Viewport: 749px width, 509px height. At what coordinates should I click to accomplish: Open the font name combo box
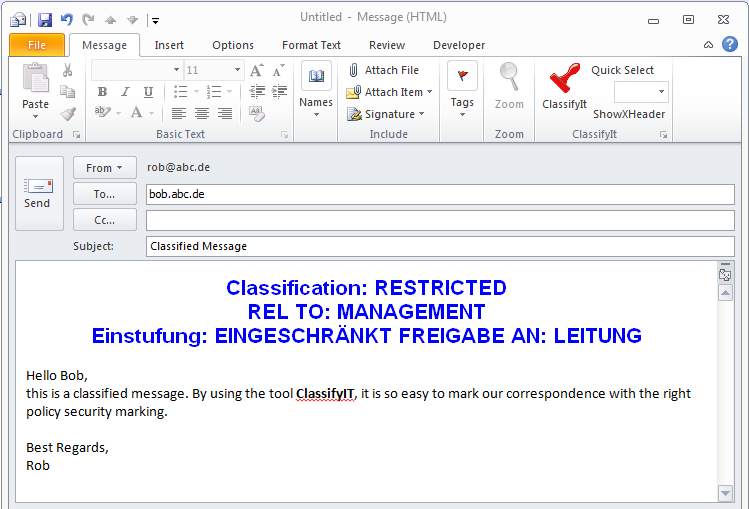pyautogui.click(x=137, y=70)
